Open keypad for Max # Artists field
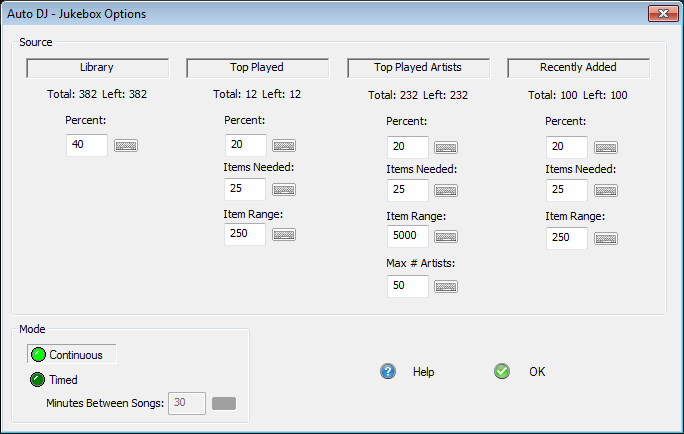Viewport: 684px width, 434px height. tap(445, 287)
